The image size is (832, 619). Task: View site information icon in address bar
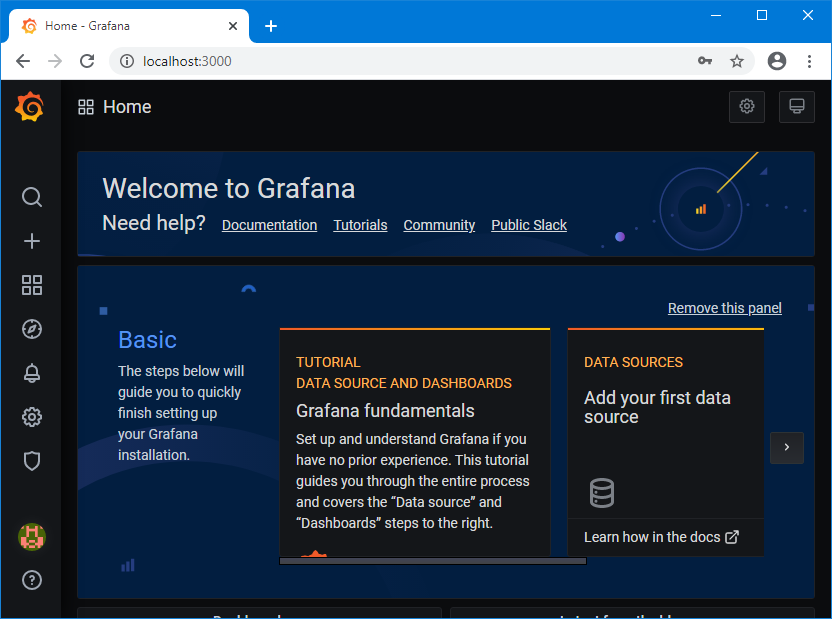[127, 61]
